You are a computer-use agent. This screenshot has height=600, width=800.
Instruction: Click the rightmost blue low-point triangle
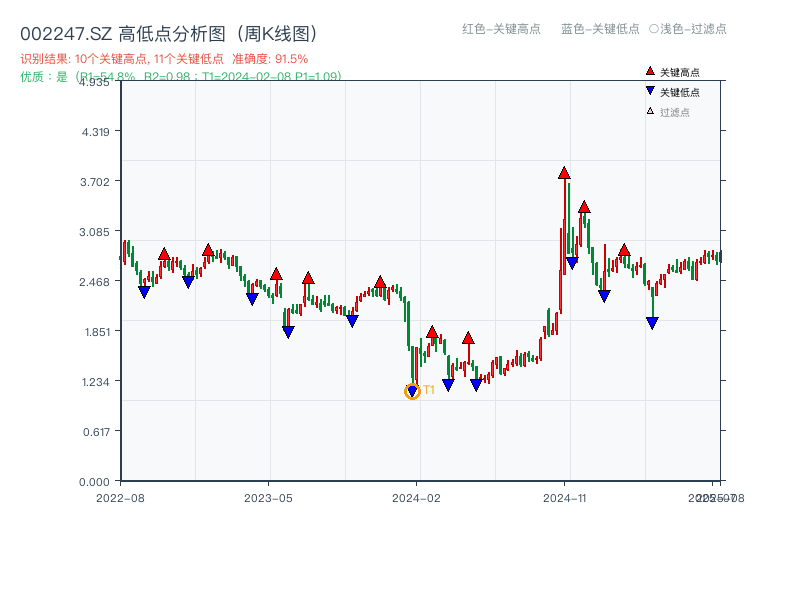[x=652, y=323]
